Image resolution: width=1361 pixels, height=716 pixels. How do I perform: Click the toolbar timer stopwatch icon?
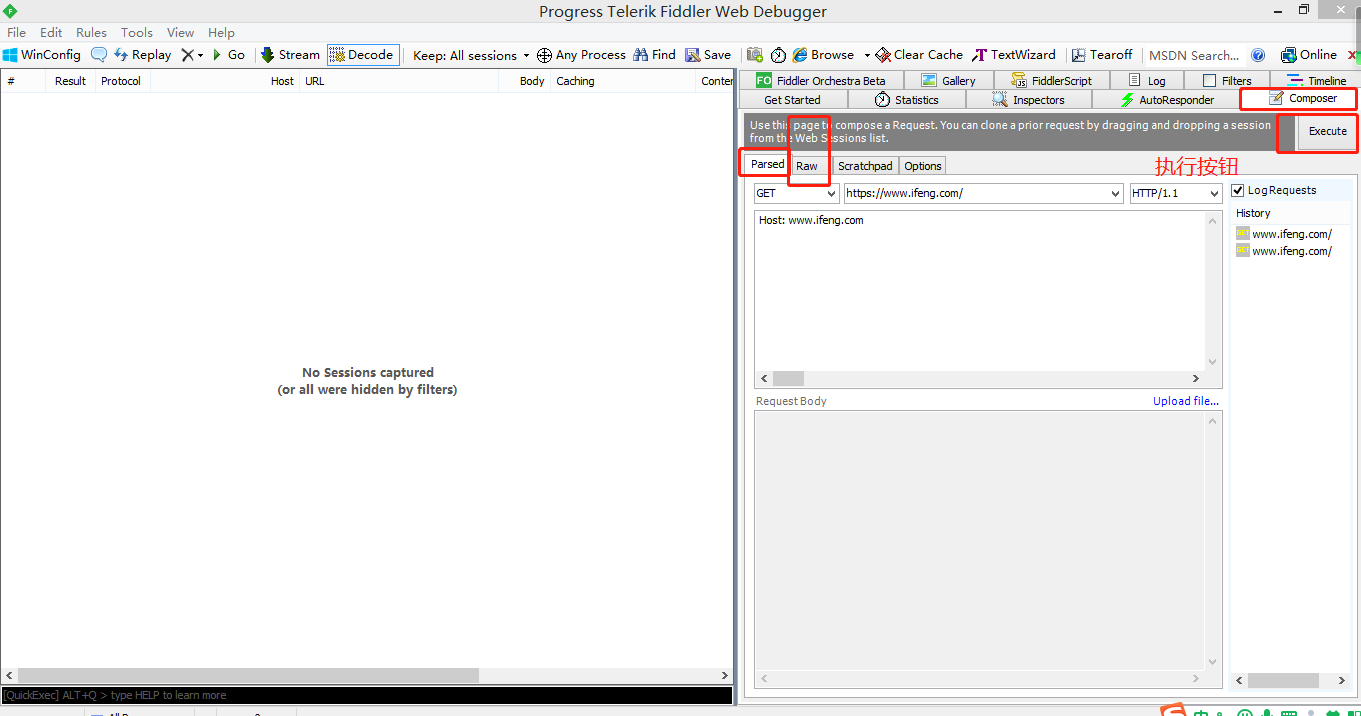tap(778, 55)
